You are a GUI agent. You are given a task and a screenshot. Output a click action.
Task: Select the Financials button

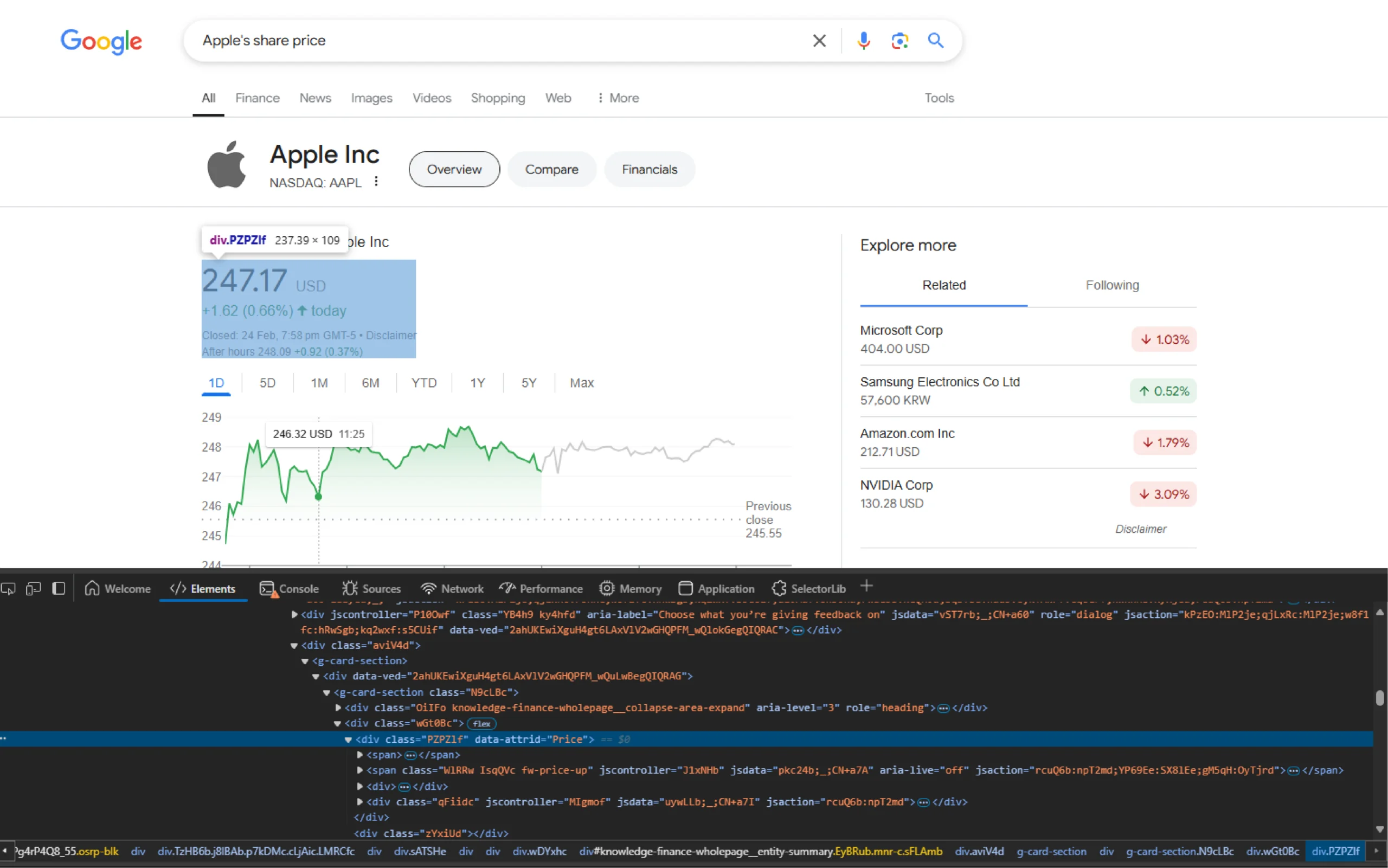649,169
